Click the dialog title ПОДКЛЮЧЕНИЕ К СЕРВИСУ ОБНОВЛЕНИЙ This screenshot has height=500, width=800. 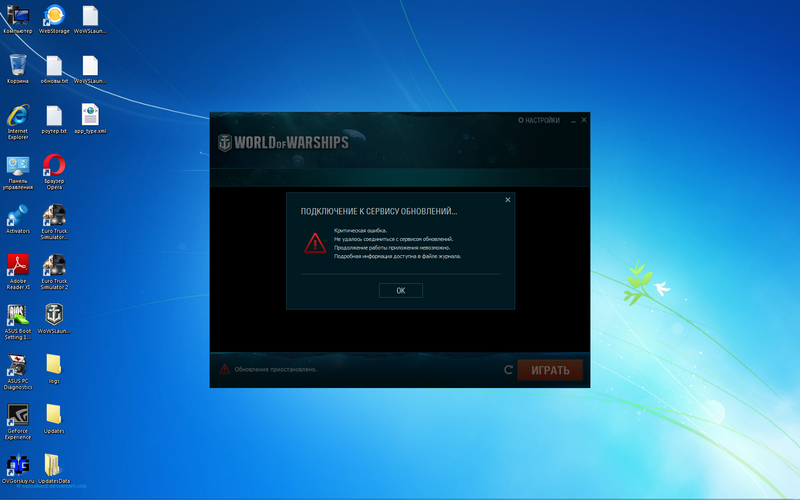[379, 211]
